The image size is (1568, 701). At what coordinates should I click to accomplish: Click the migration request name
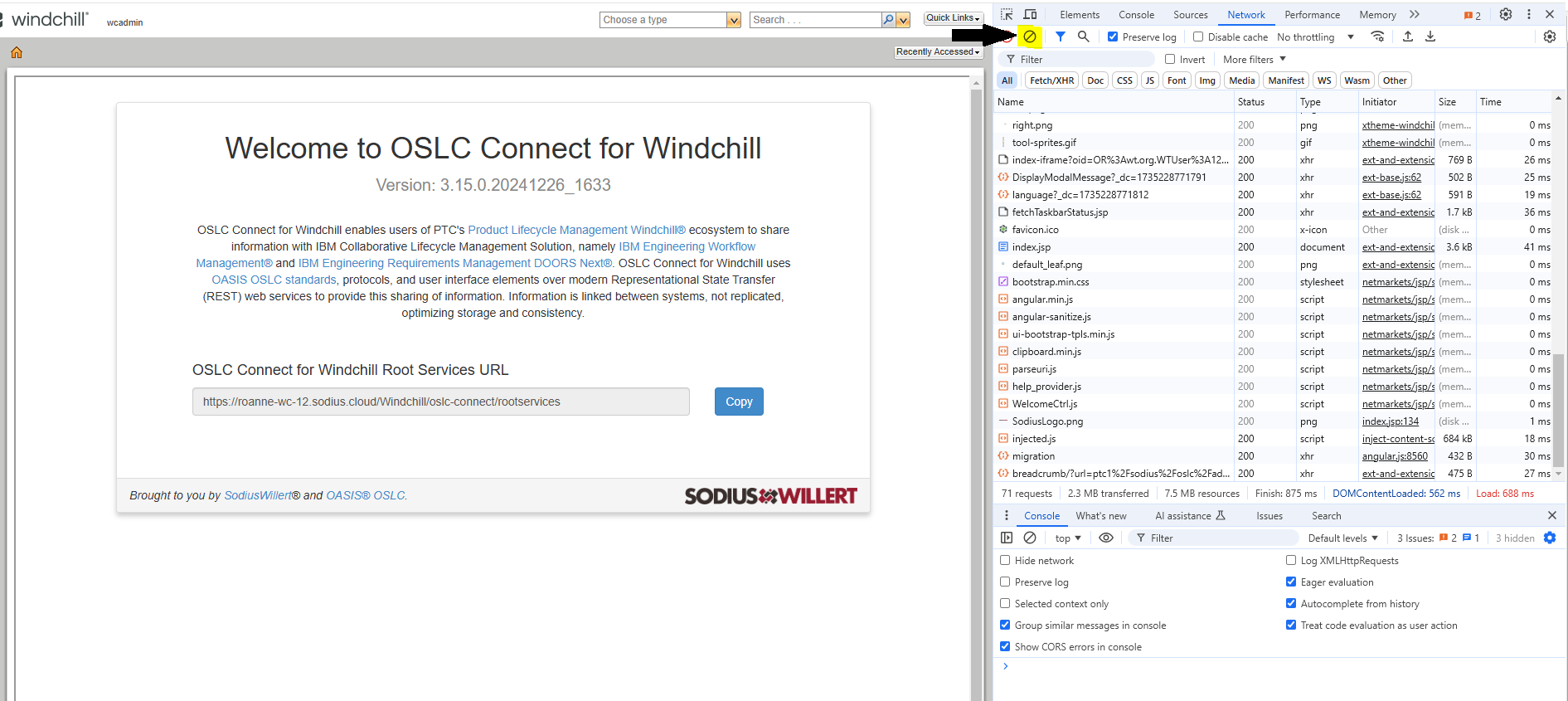(x=1033, y=456)
